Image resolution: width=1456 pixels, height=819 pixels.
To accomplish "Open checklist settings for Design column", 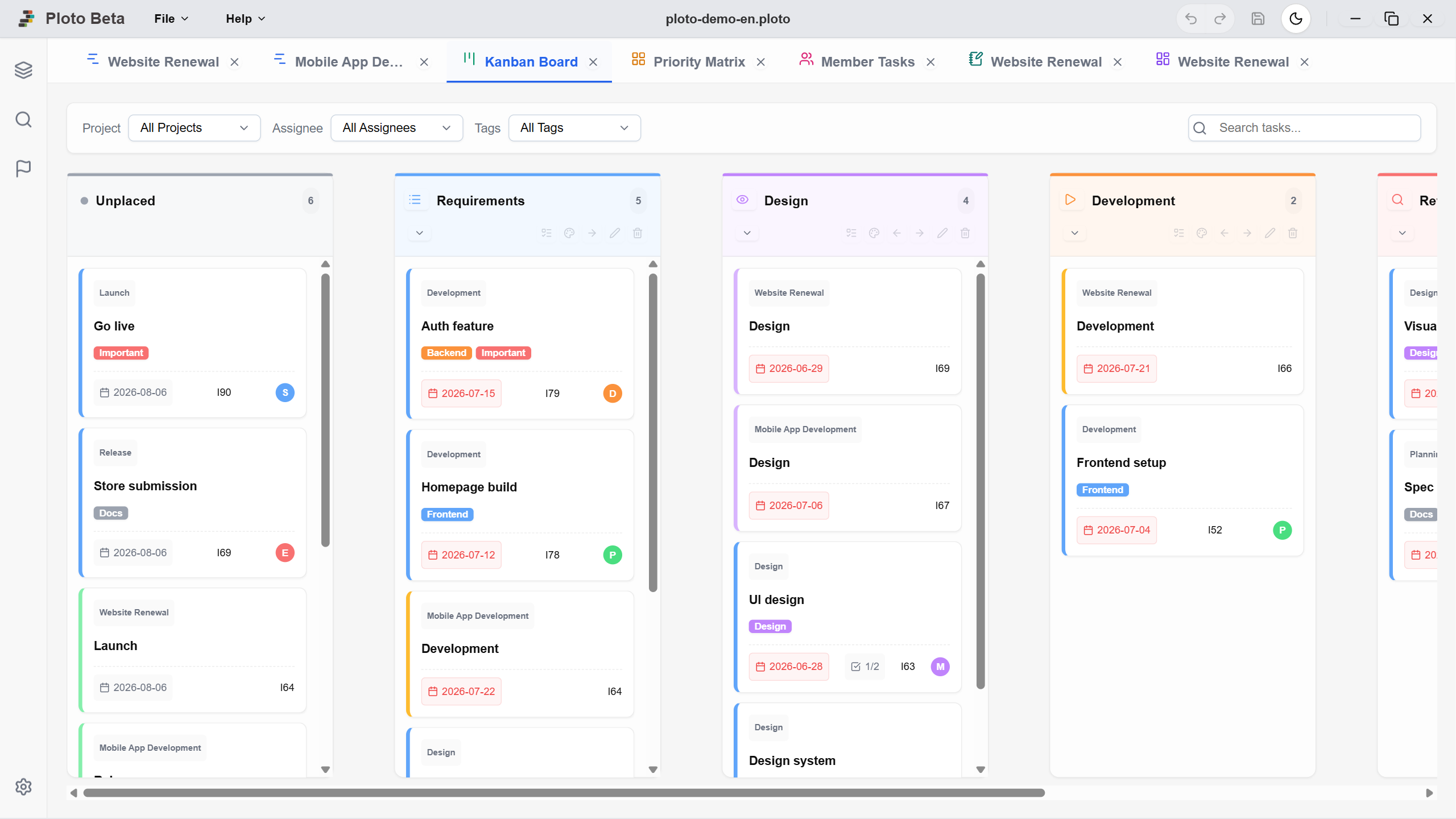I will coord(851,233).
